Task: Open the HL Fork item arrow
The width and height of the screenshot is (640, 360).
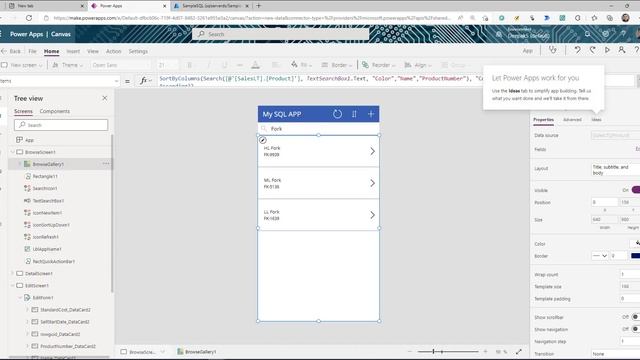Action: point(372,151)
